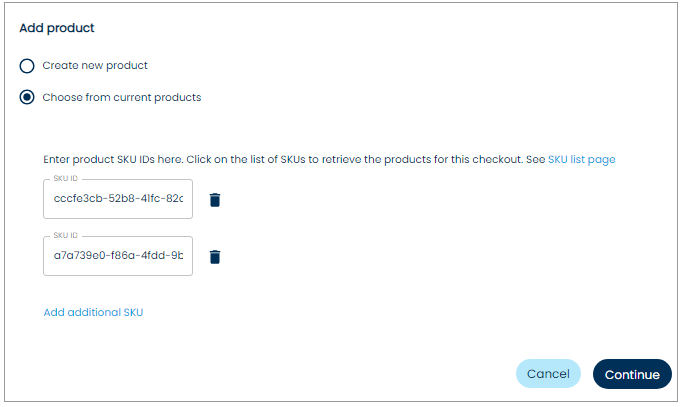The height and width of the screenshot is (407, 682).
Task: Click the word 'See' before SKU list link
Action: click(536, 160)
